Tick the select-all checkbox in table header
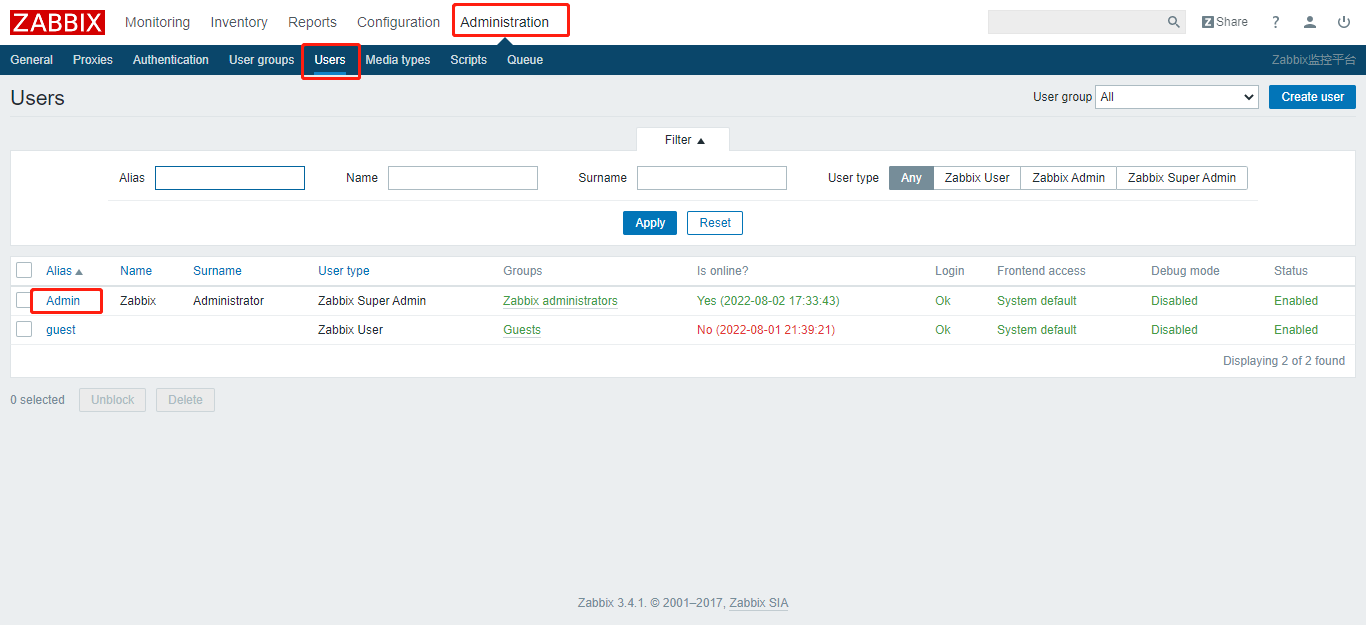The height and width of the screenshot is (625, 1366). click(24, 270)
